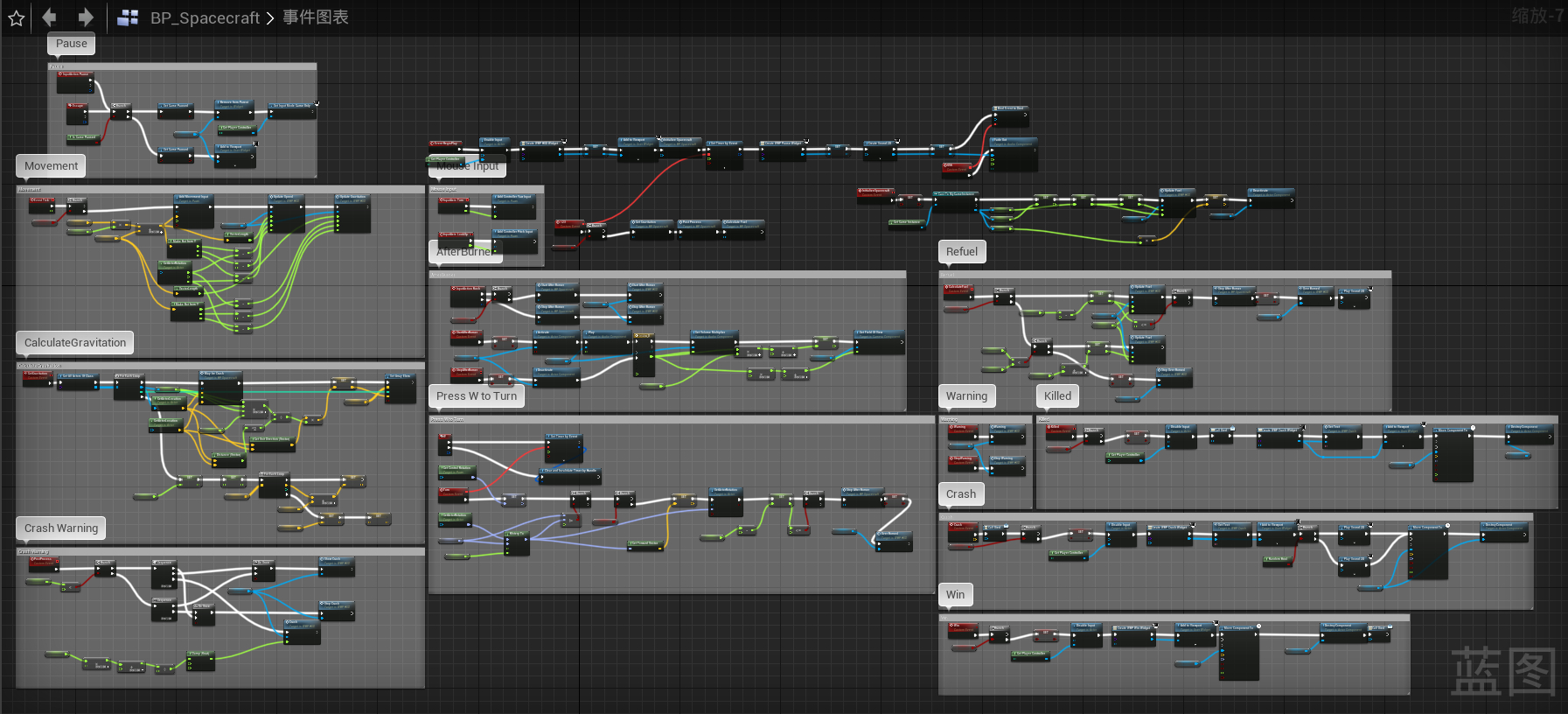Select the 事件图表 breadcrumb item
Screen dimensions: 1568x714
pyautogui.click(x=315, y=17)
